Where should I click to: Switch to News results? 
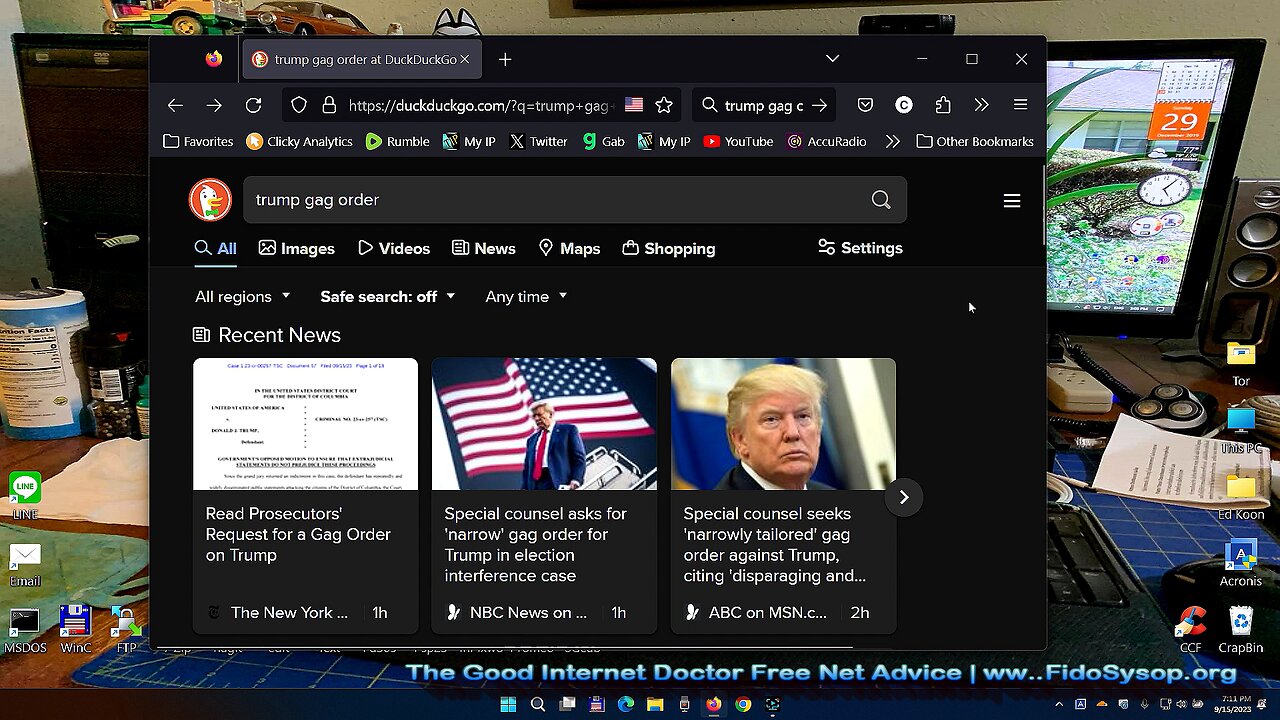tap(484, 248)
